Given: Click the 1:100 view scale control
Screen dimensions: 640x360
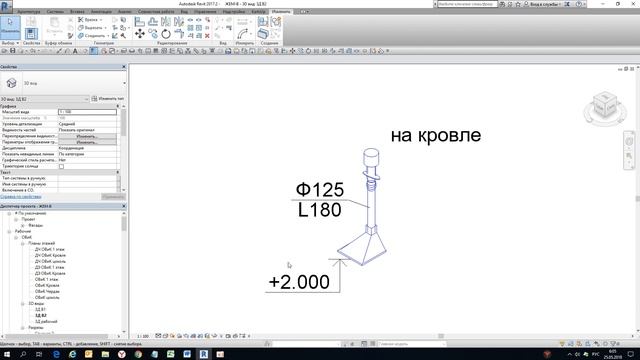Looking at the screenshot, I should 142,336.
